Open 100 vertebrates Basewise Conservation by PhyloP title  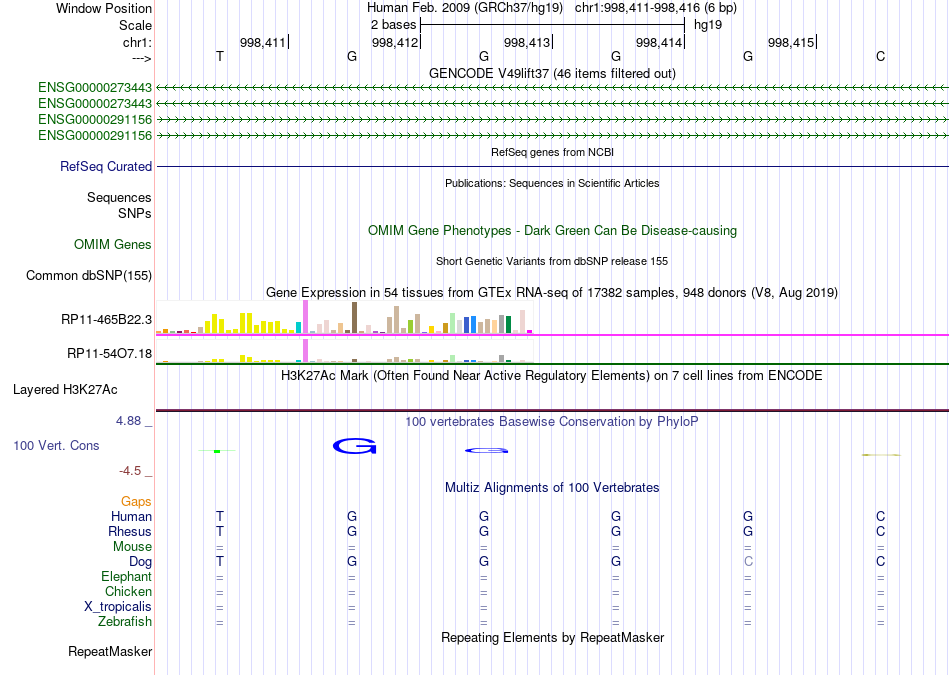tap(552, 422)
